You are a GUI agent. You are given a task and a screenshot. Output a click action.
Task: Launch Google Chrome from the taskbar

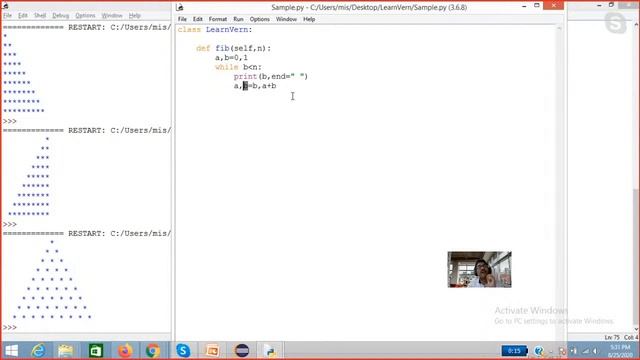click(x=153, y=351)
